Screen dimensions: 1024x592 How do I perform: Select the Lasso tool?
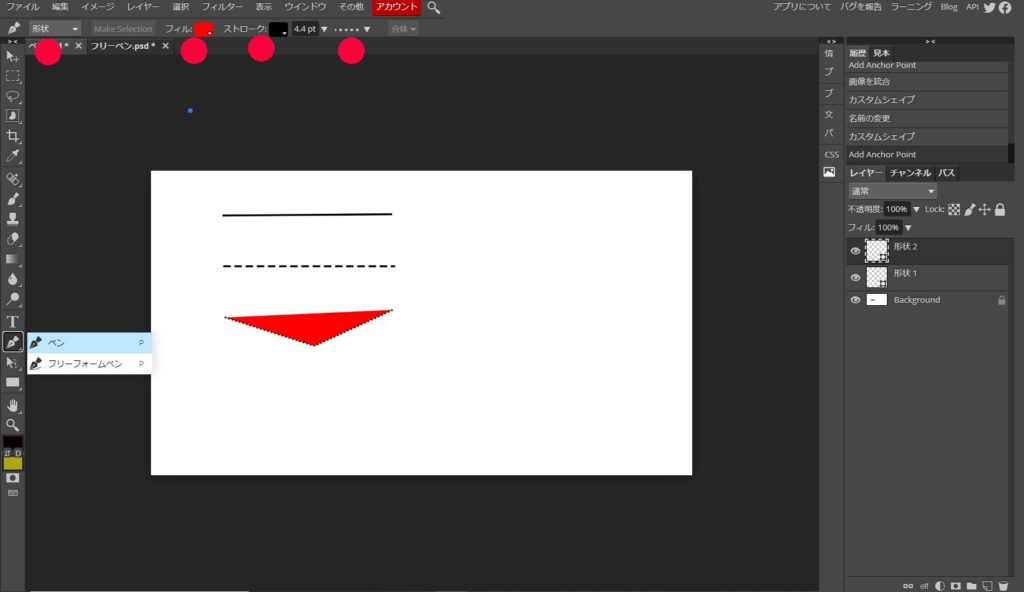tap(13, 96)
